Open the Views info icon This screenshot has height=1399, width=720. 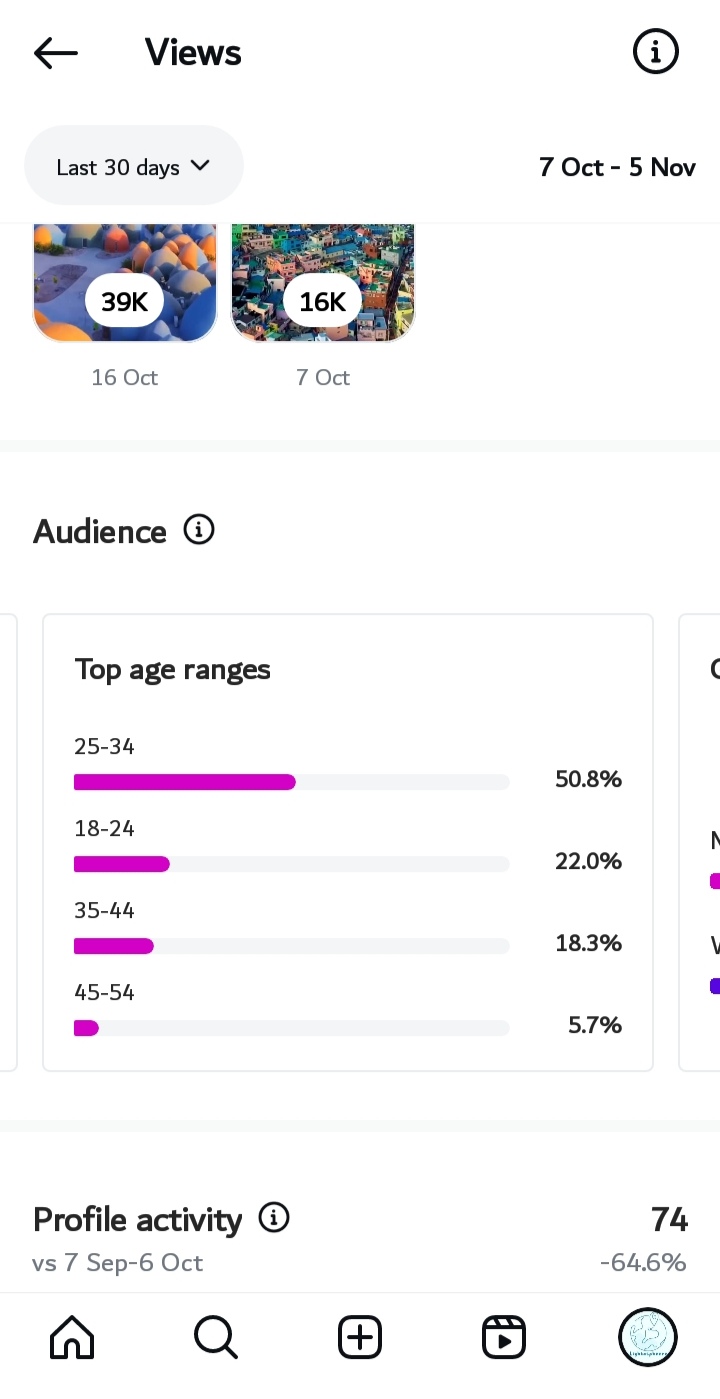[656, 52]
